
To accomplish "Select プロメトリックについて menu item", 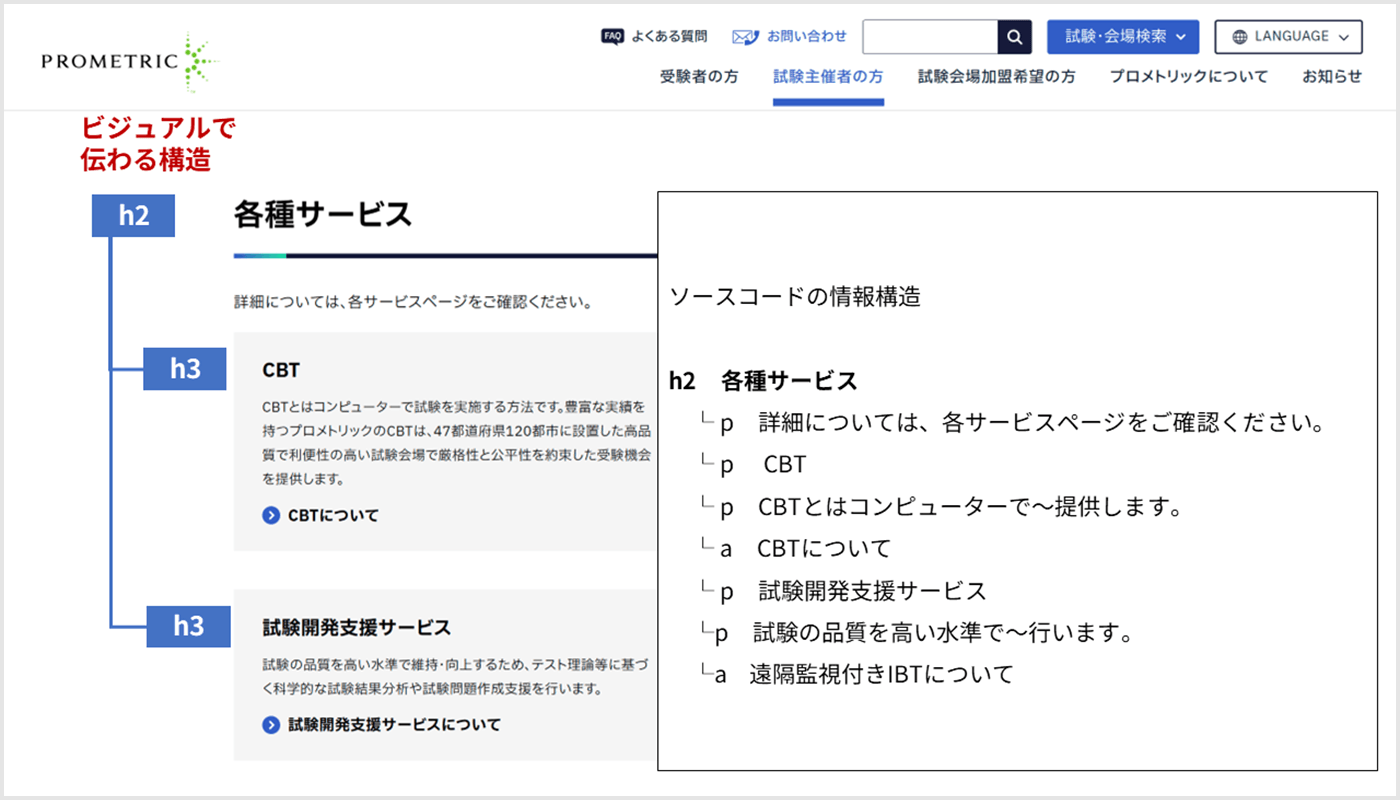I will pos(1188,76).
